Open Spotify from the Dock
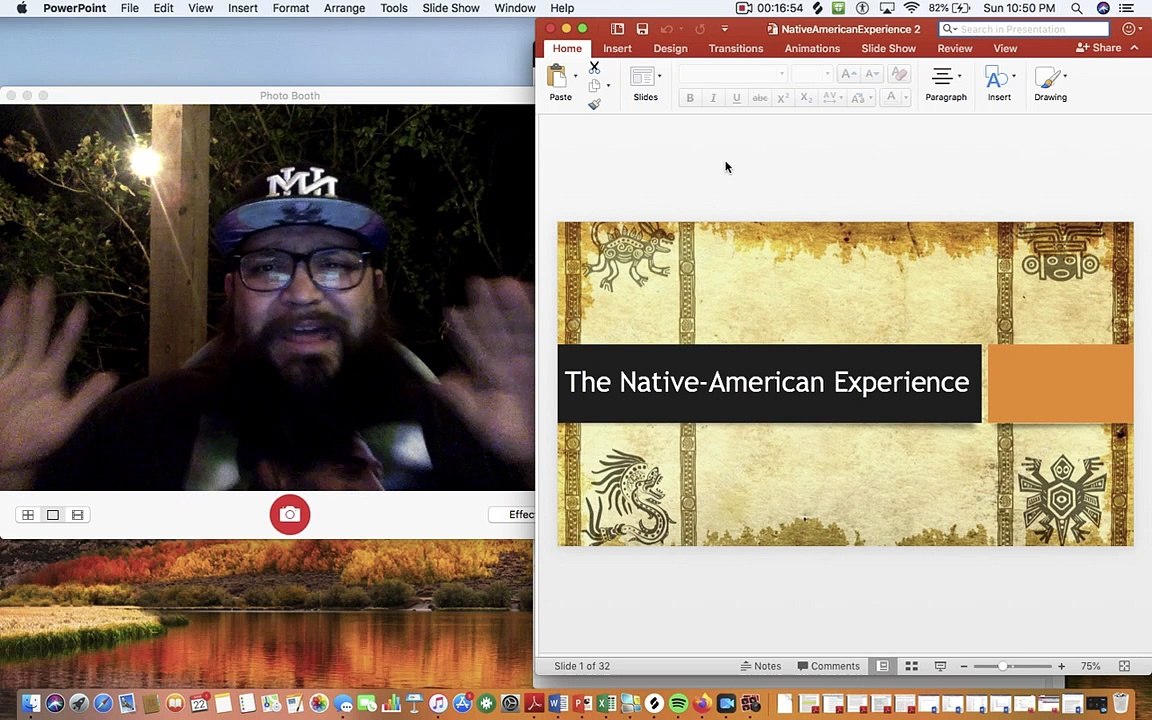 pos(678,704)
